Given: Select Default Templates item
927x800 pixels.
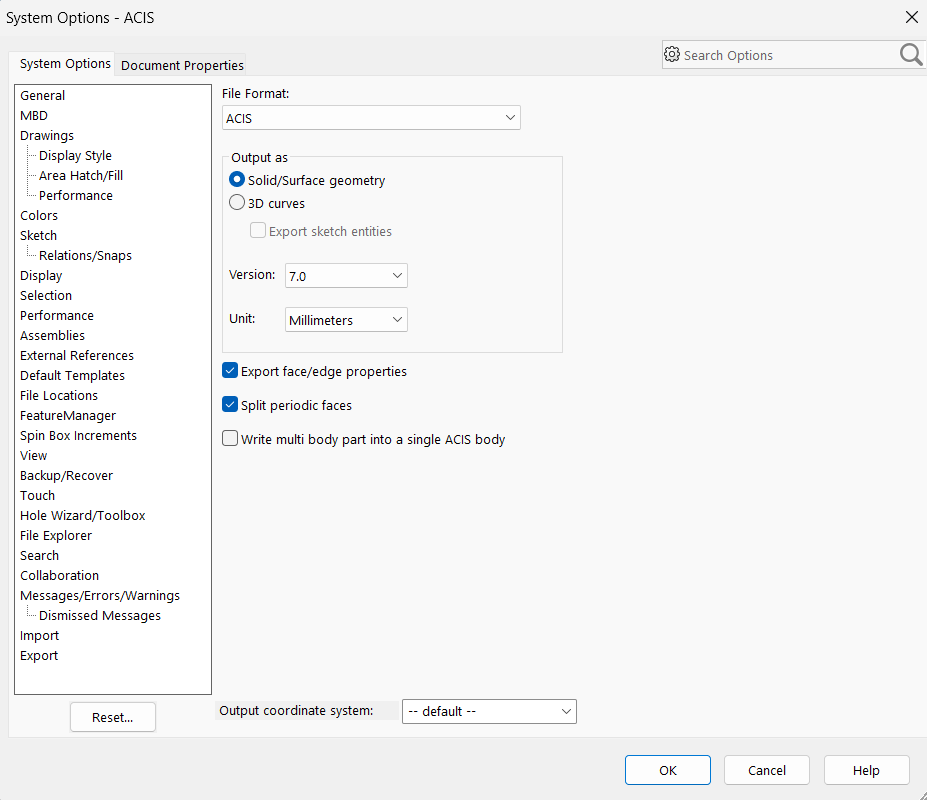Looking at the screenshot, I should pos(72,375).
